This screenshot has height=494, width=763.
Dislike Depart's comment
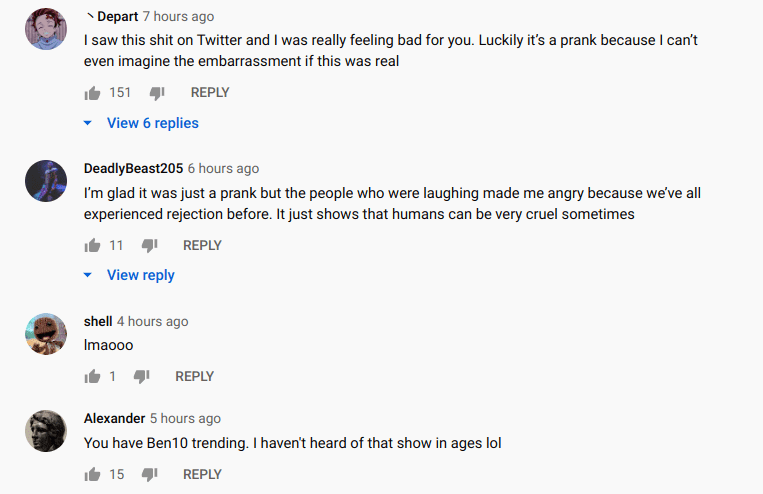point(156,93)
